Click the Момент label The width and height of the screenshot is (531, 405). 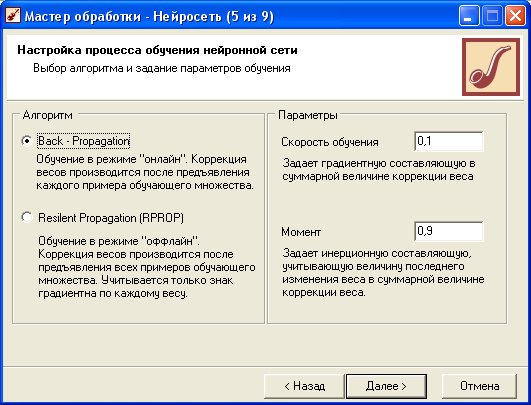click(x=301, y=232)
